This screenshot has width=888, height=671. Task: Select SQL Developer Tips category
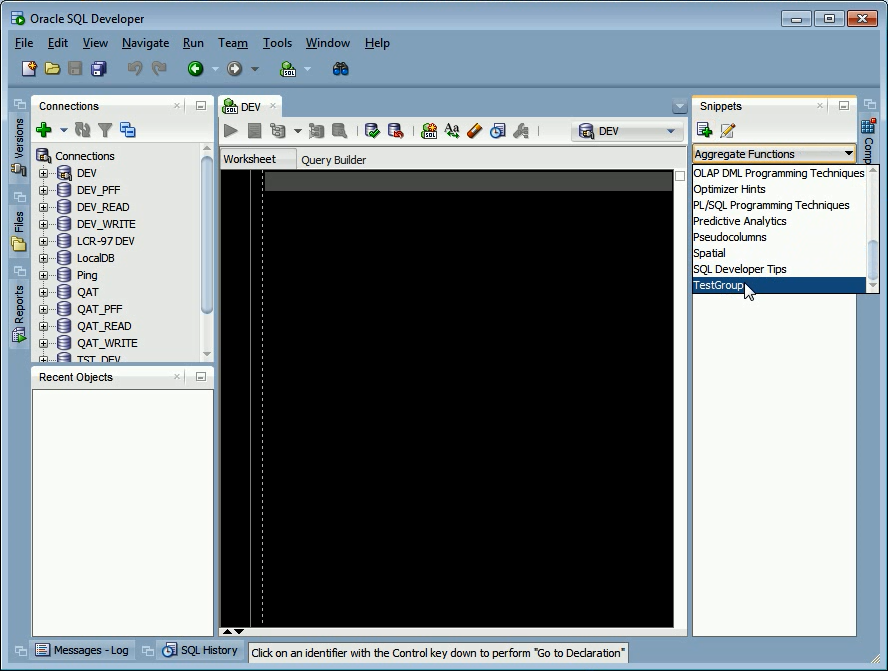coord(779,270)
